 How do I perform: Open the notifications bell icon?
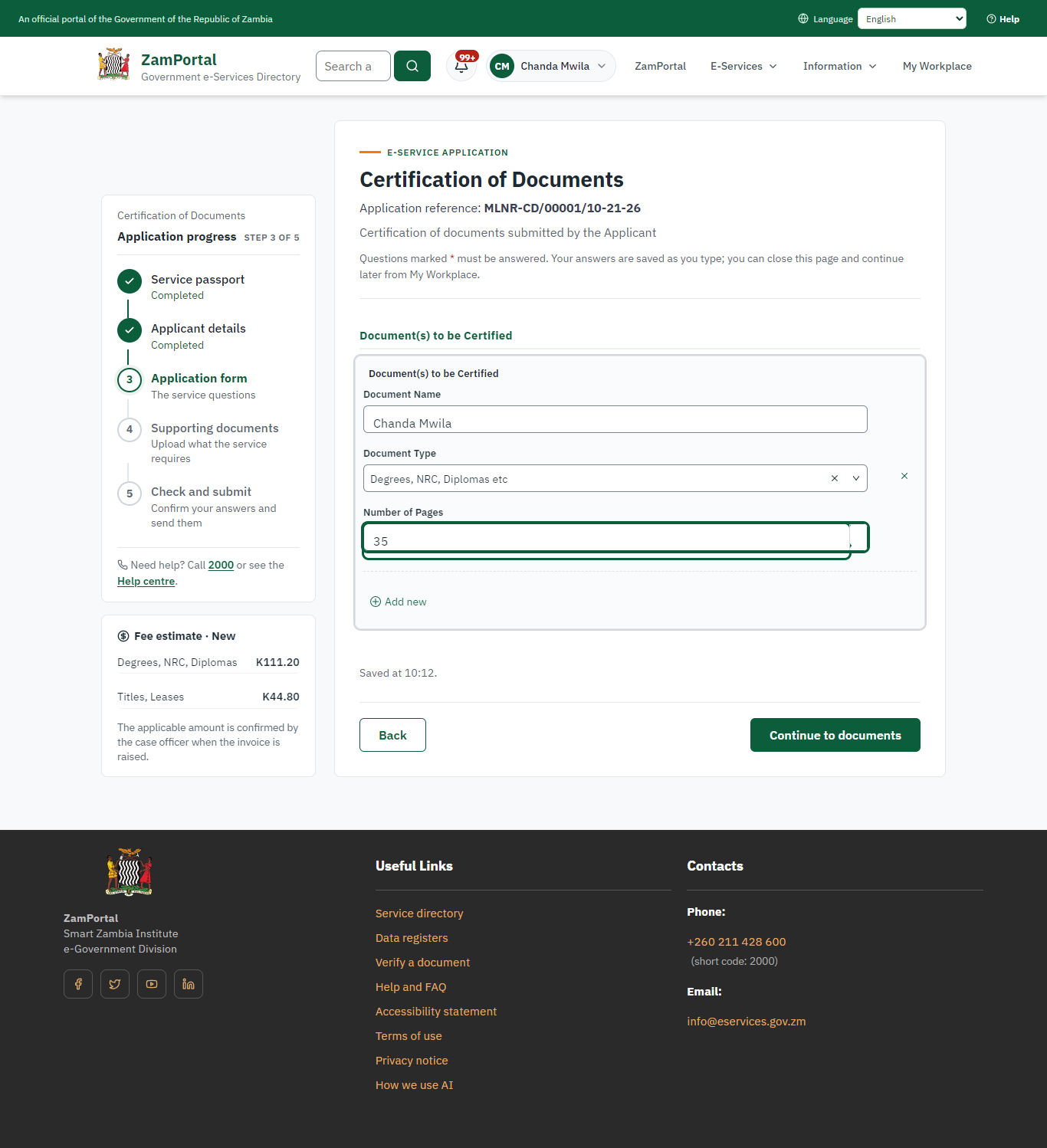tap(461, 66)
